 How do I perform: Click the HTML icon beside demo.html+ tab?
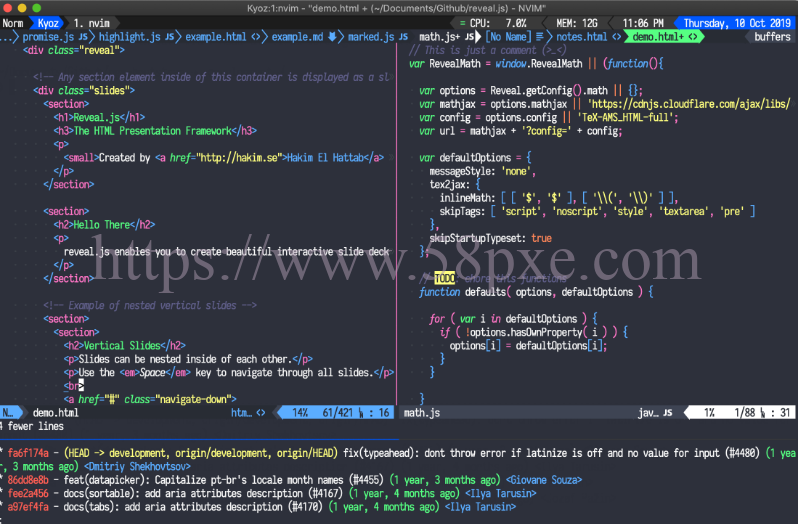click(693, 37)
